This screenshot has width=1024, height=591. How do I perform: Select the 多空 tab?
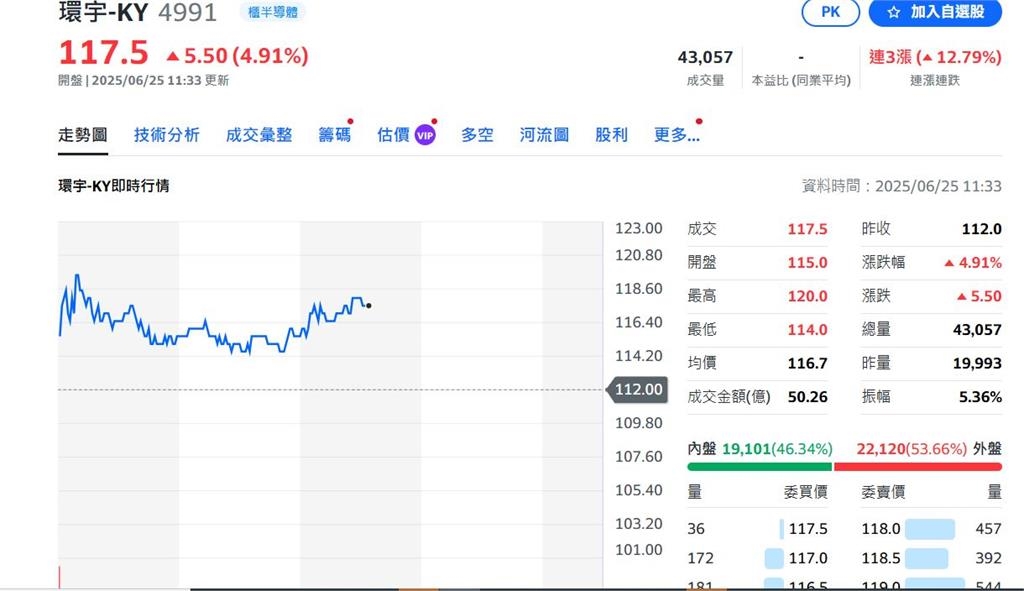pyautogui.click(x=477, y=134)
